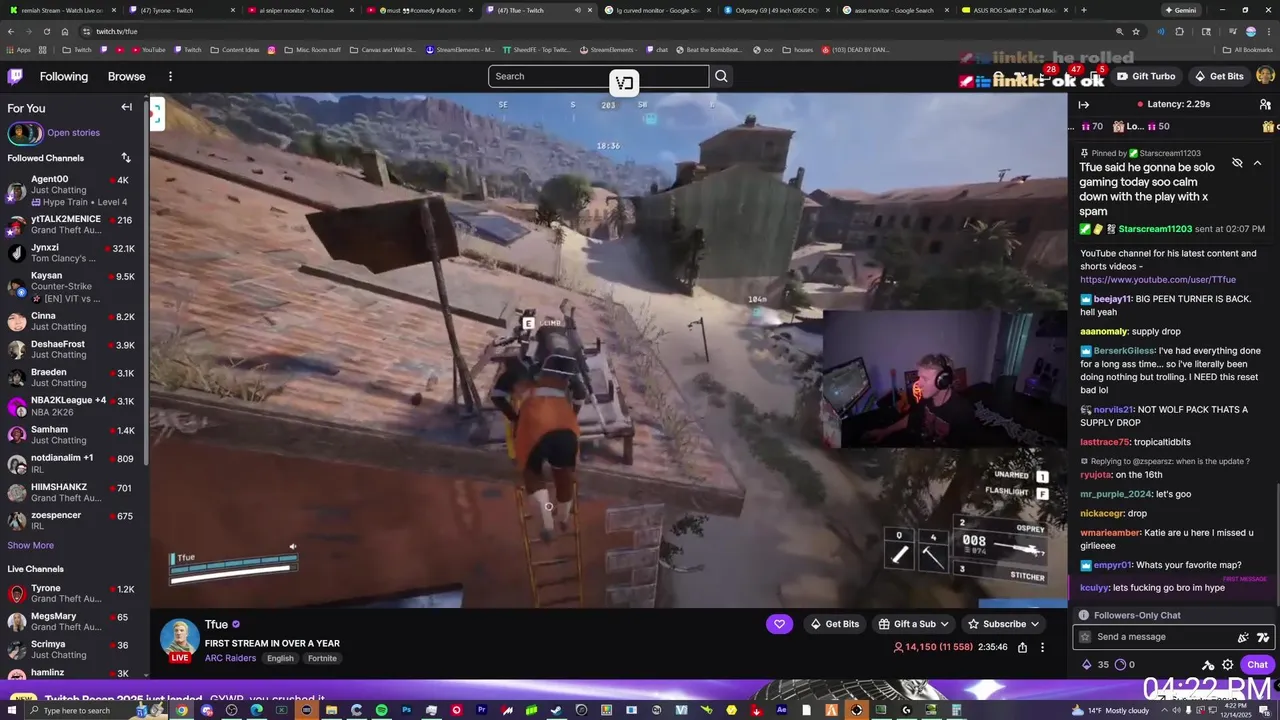
Task: Open the Tfue channel name link
Action: coord(216,624)
